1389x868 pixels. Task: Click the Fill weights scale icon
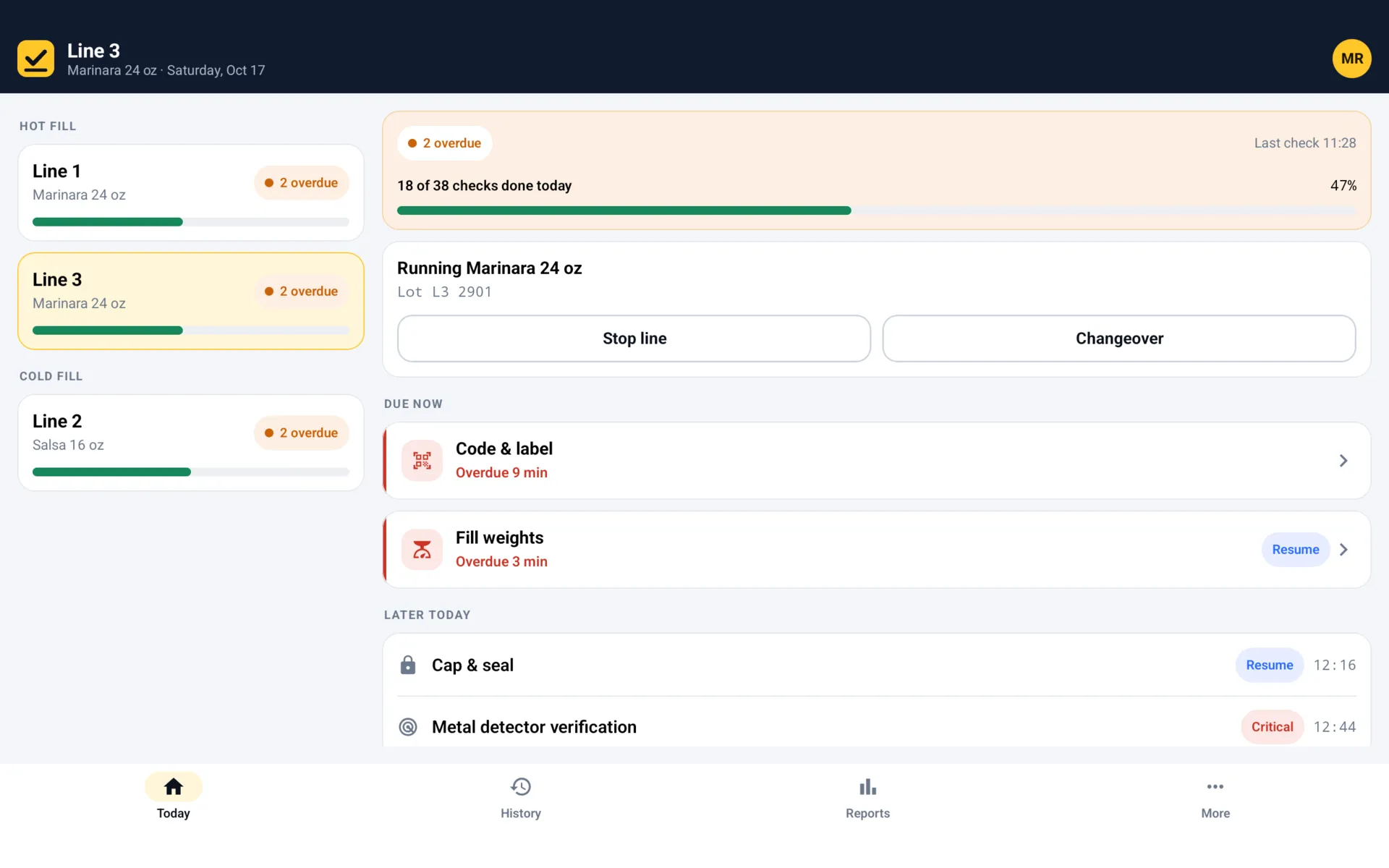coord(422,550)
